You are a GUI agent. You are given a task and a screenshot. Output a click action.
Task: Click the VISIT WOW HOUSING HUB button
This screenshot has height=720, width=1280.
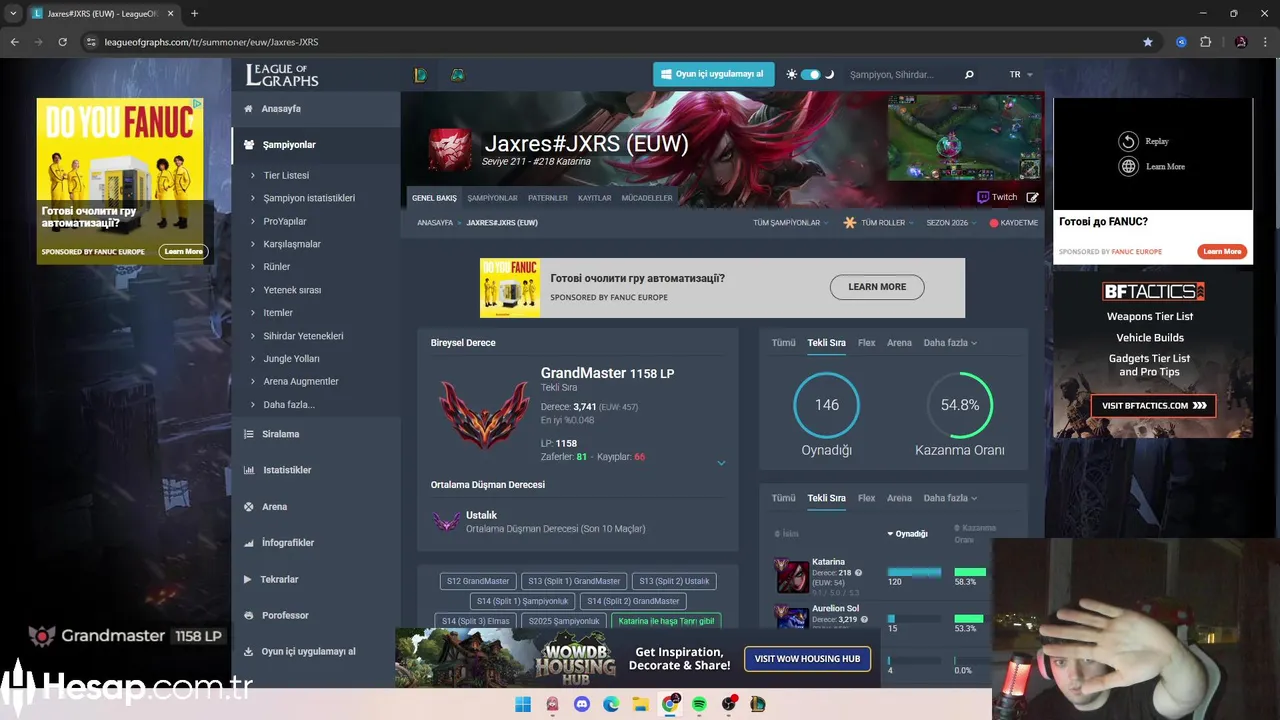(x=807, y=659)
